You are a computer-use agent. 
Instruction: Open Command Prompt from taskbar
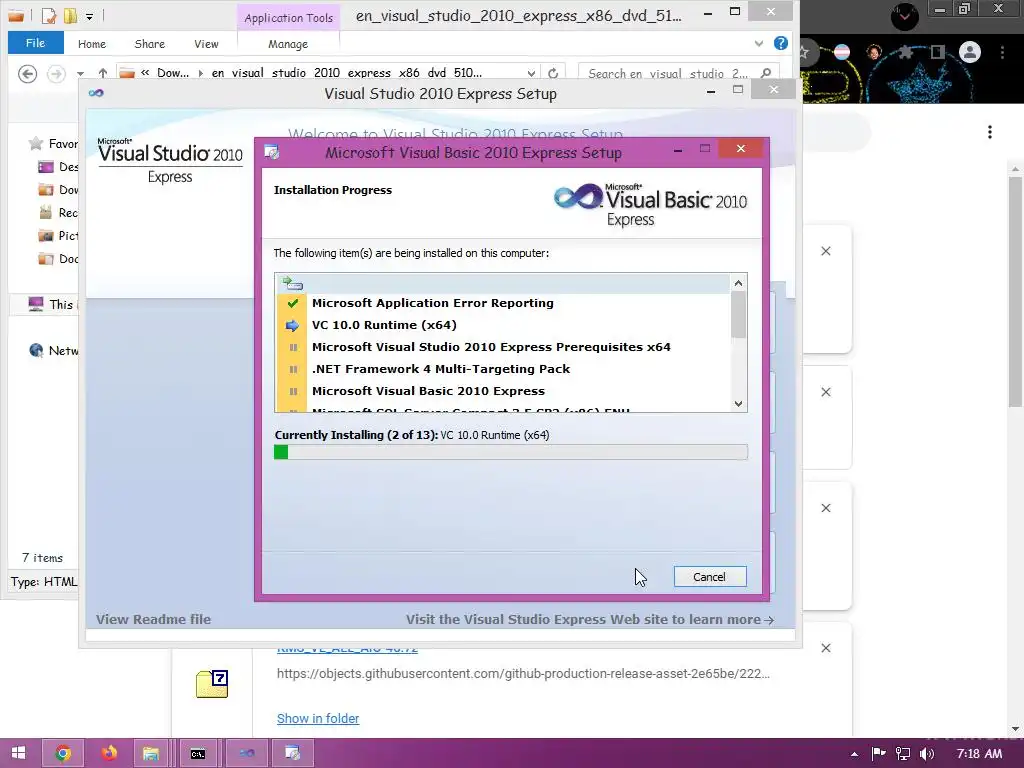(x=198, y=754)
